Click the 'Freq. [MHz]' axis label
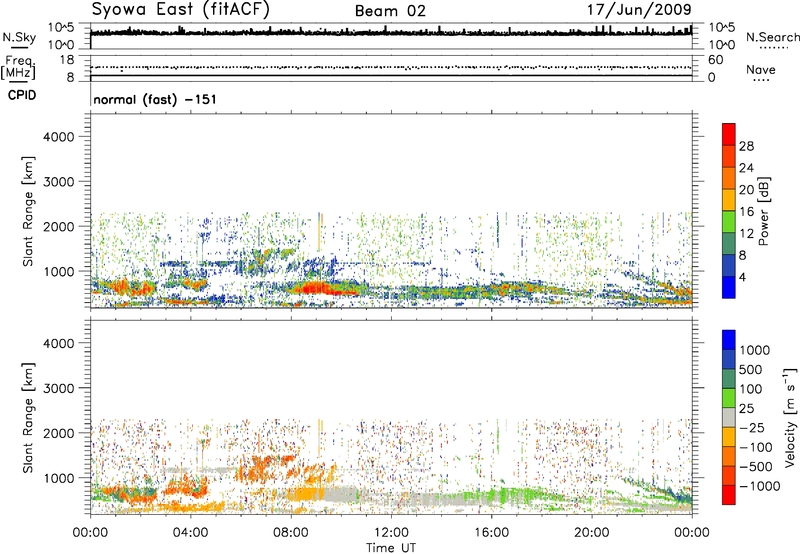800x554 pixels. pyautogui.click(x=19, y=68)
